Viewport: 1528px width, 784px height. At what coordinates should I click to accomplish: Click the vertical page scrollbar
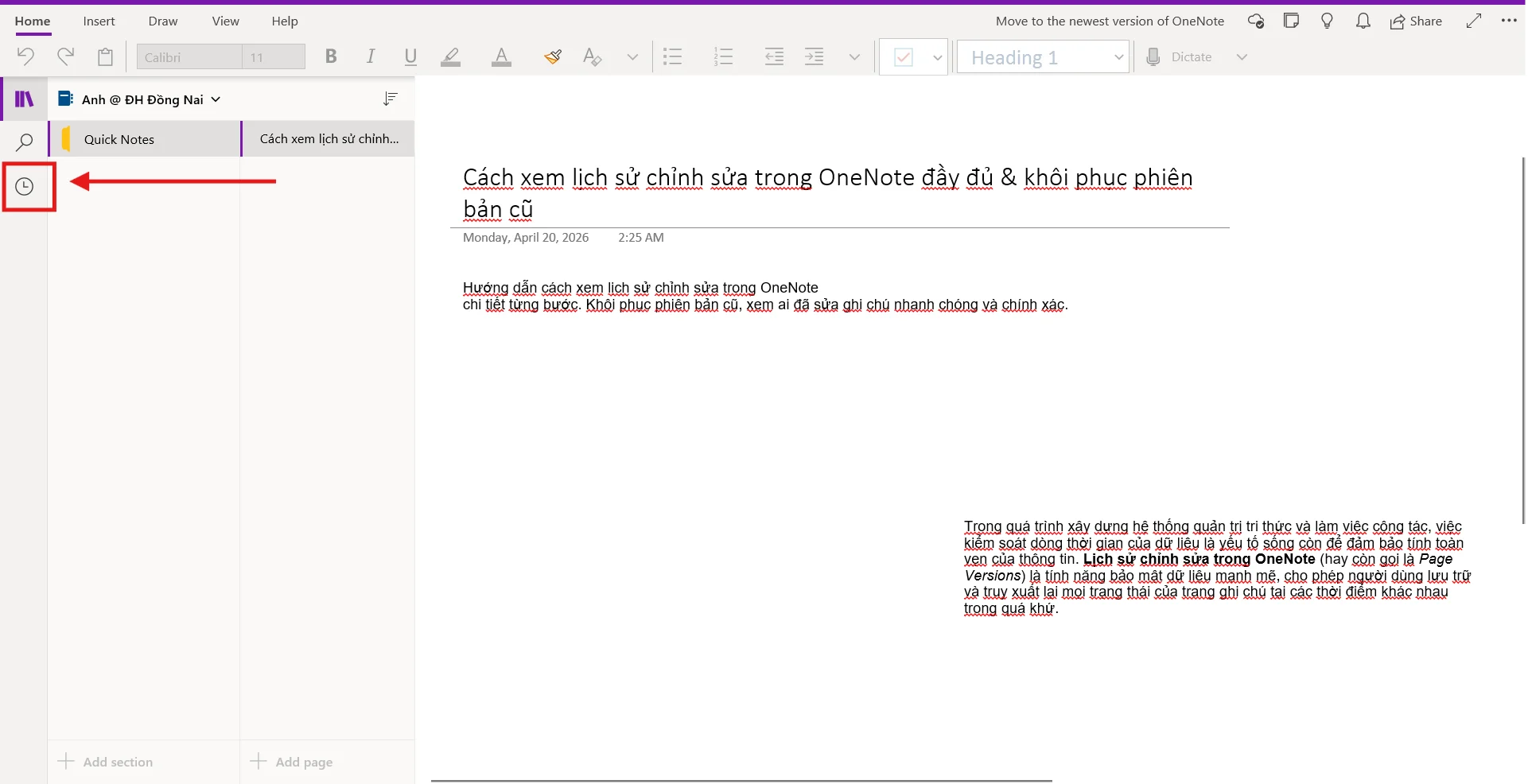click(1523, 340)
